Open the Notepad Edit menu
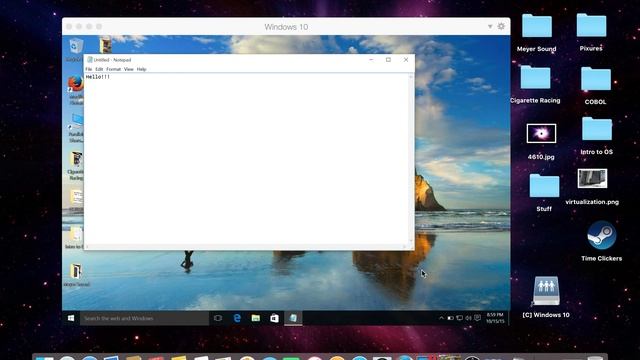Viewport: 640px width, 360px height. pyautogui.click(x=99, y=69)
